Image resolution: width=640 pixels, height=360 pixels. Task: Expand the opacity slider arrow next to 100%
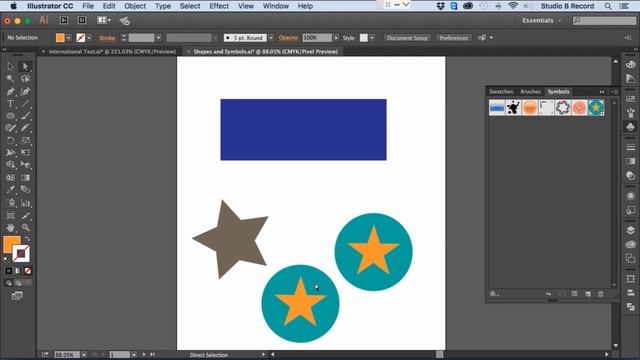pos(336,38)
